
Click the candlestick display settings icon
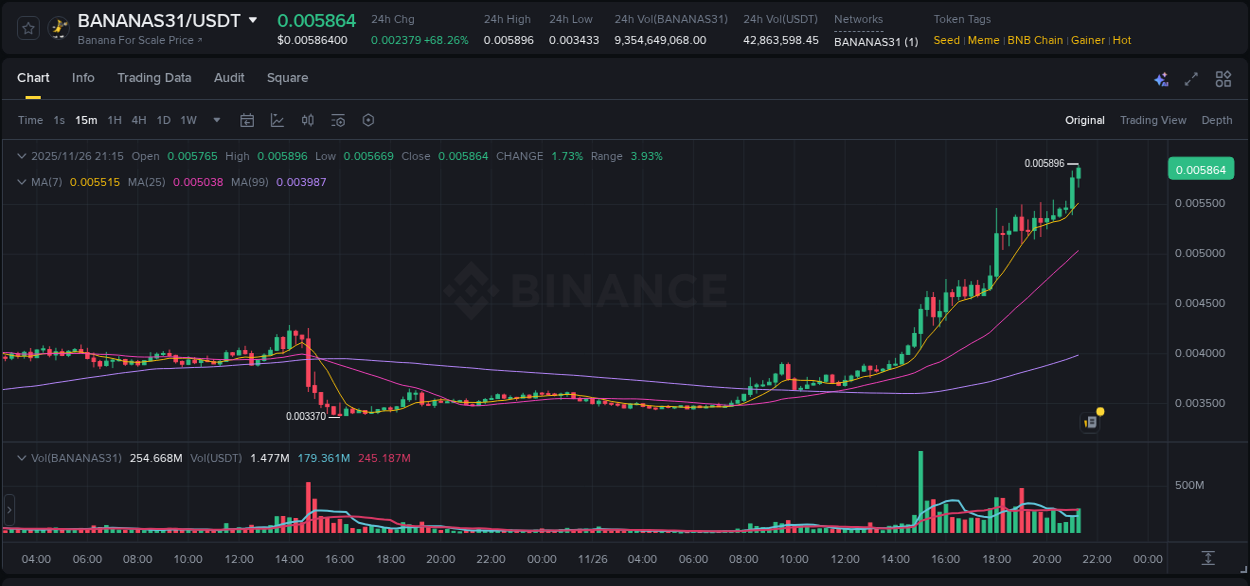click(308, 120)
